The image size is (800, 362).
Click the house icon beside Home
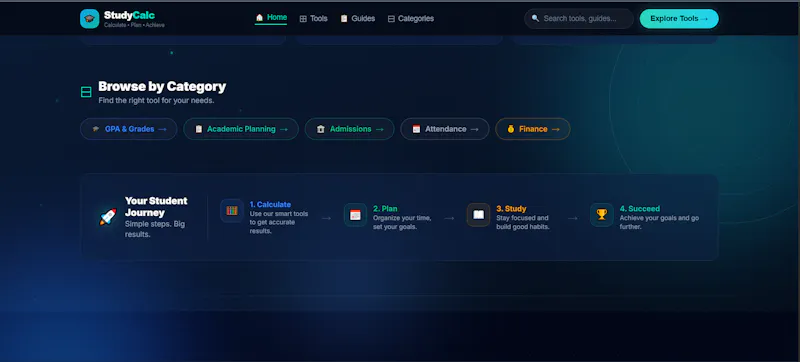259,18
